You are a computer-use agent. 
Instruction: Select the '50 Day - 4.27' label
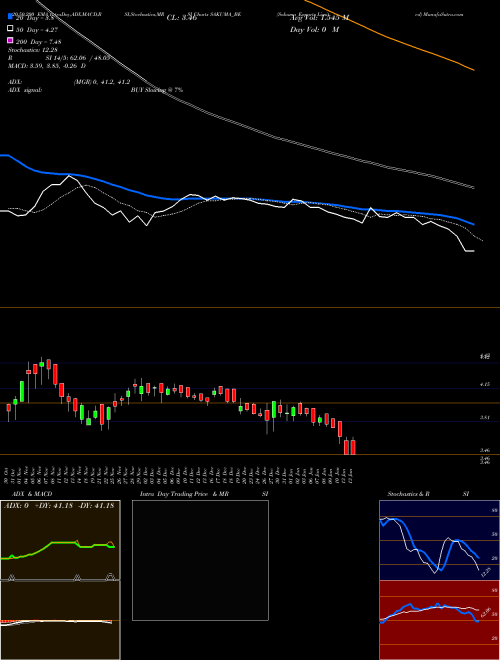pyautogui.click(x=37, y=30)
